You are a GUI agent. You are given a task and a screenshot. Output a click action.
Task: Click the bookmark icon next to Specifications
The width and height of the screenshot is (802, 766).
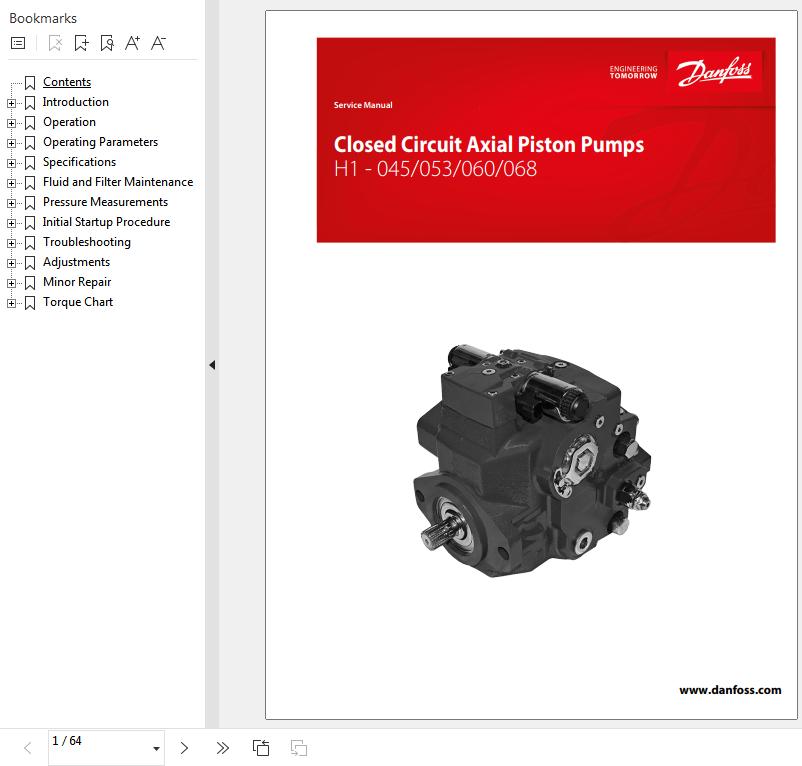pos(30,163)
